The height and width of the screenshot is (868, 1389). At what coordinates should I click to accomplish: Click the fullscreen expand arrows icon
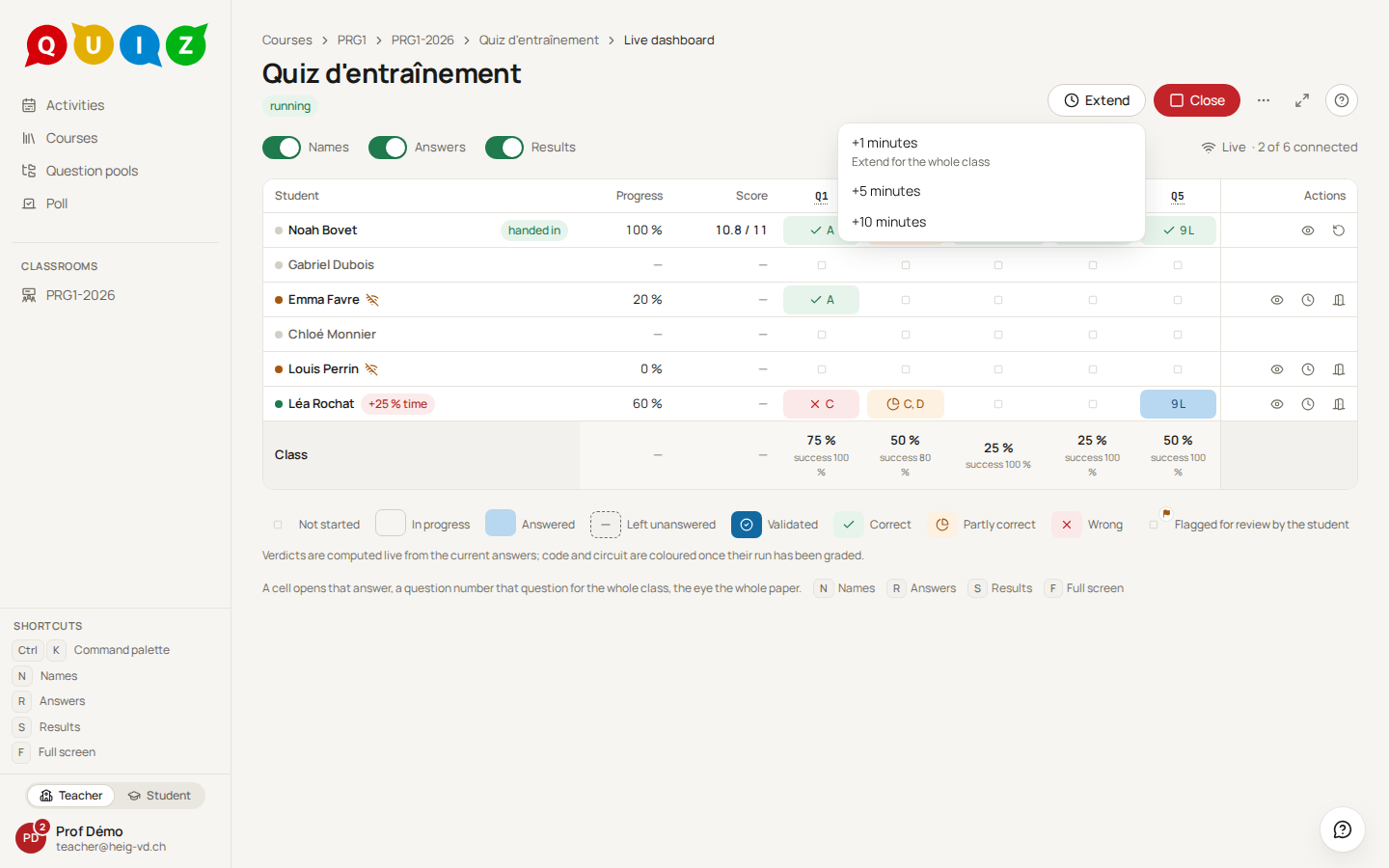1302,100
